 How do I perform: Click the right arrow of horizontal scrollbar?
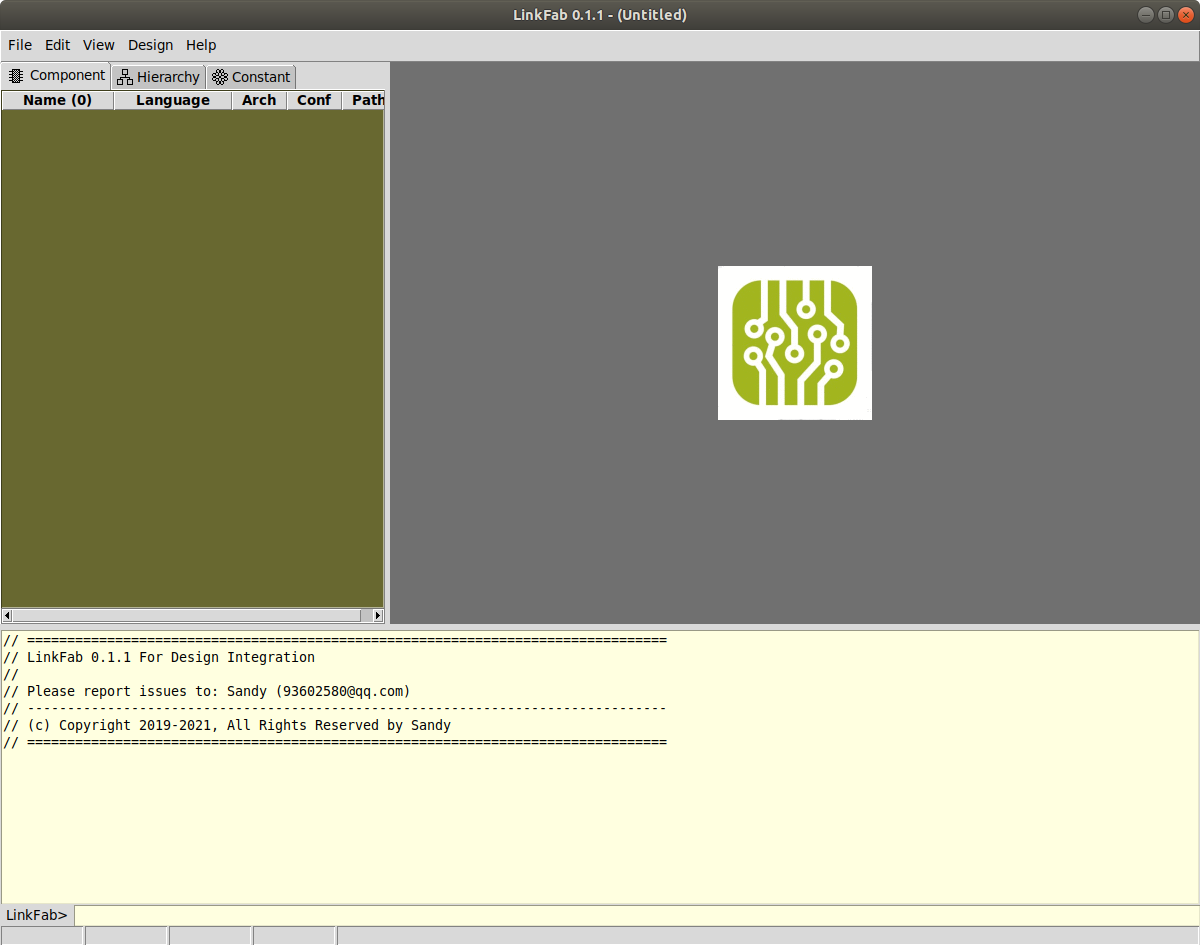(378, 615)
